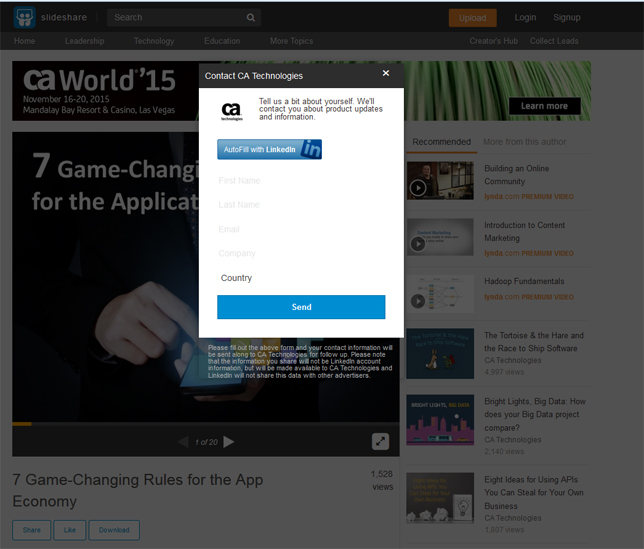Click the LinkedIn AutoFill button

pyautogui.click(x=269, y=149)
